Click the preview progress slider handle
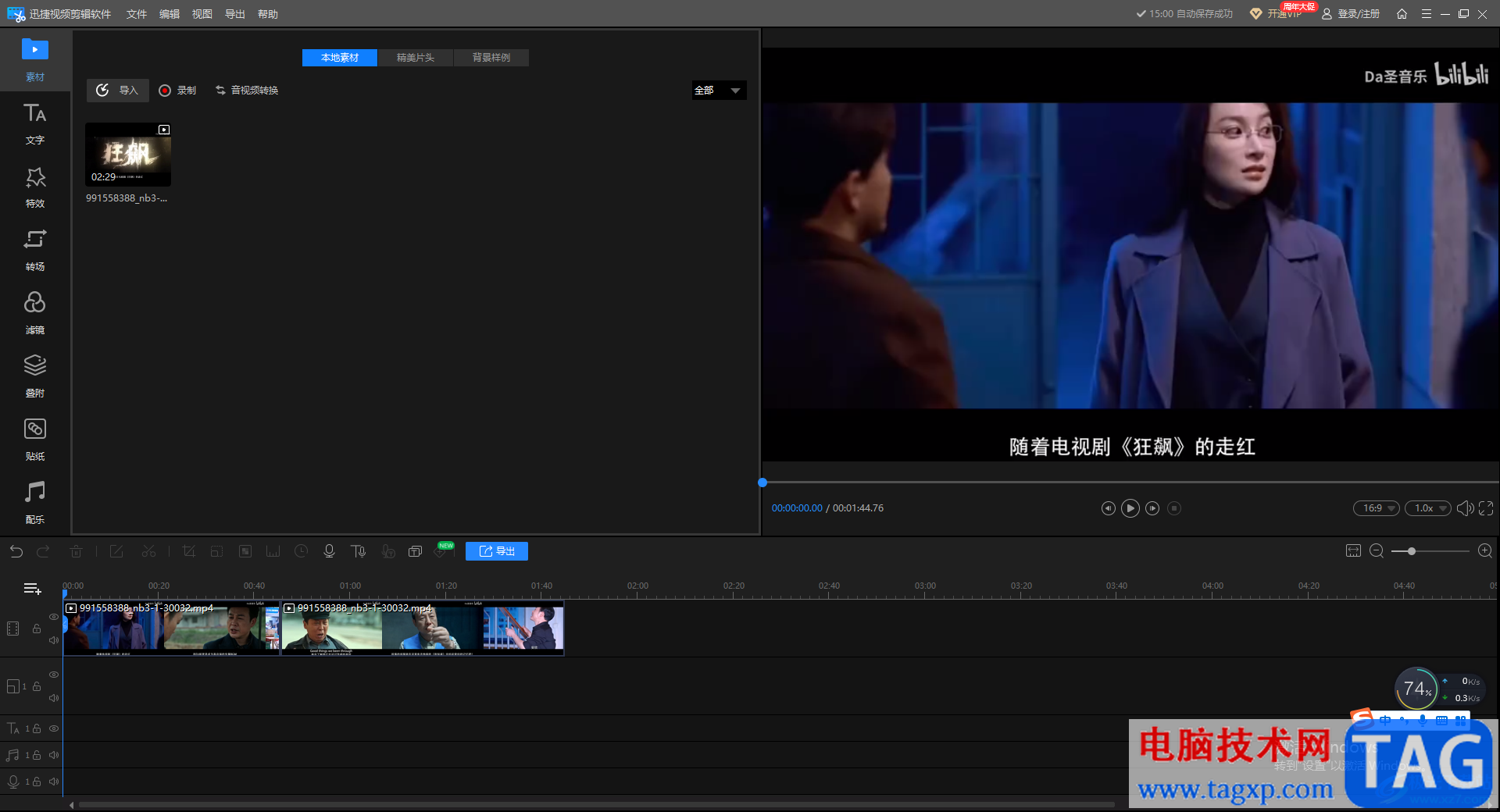 click(x=762, y=483)
